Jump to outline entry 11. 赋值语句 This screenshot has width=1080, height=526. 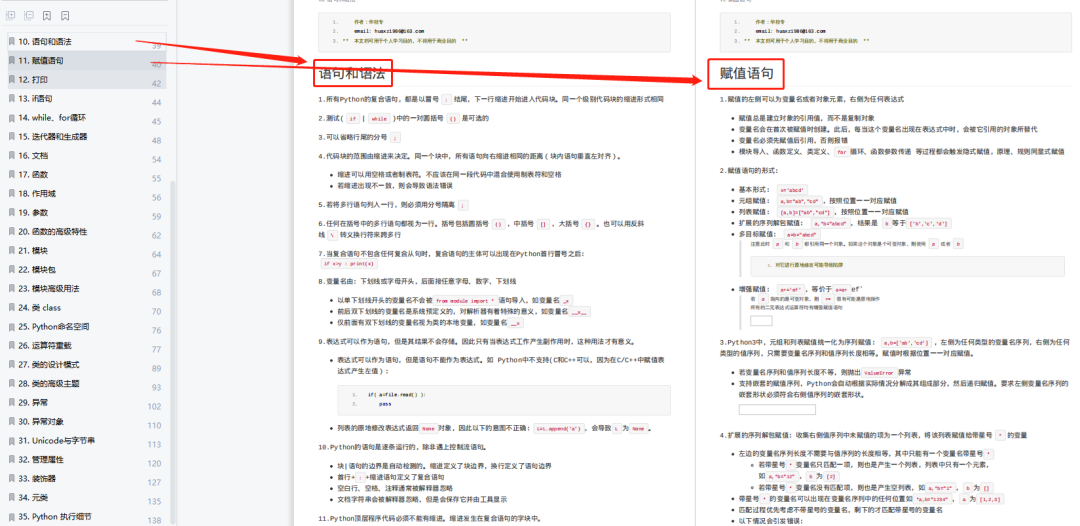coord(87,61)
